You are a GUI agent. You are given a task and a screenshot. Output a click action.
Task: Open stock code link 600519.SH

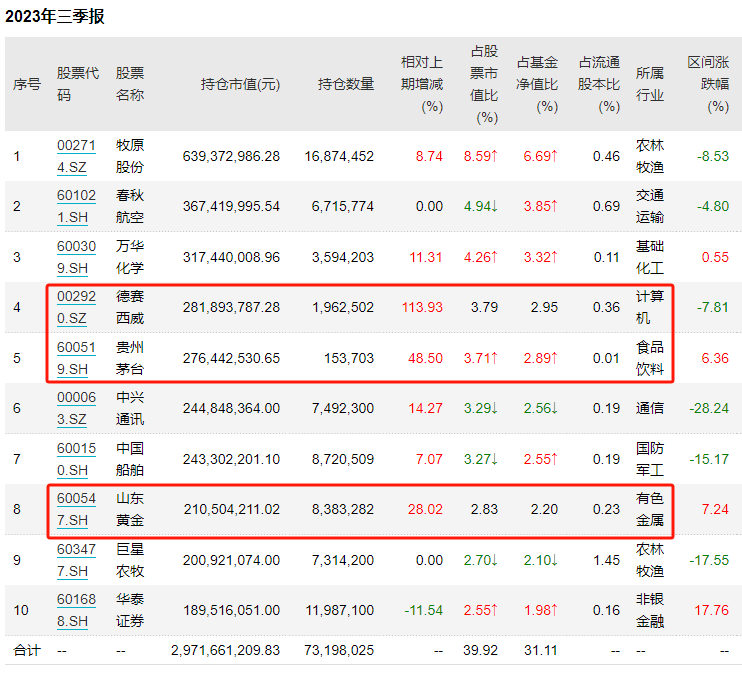pyautogui.click(x=76, y=358)
